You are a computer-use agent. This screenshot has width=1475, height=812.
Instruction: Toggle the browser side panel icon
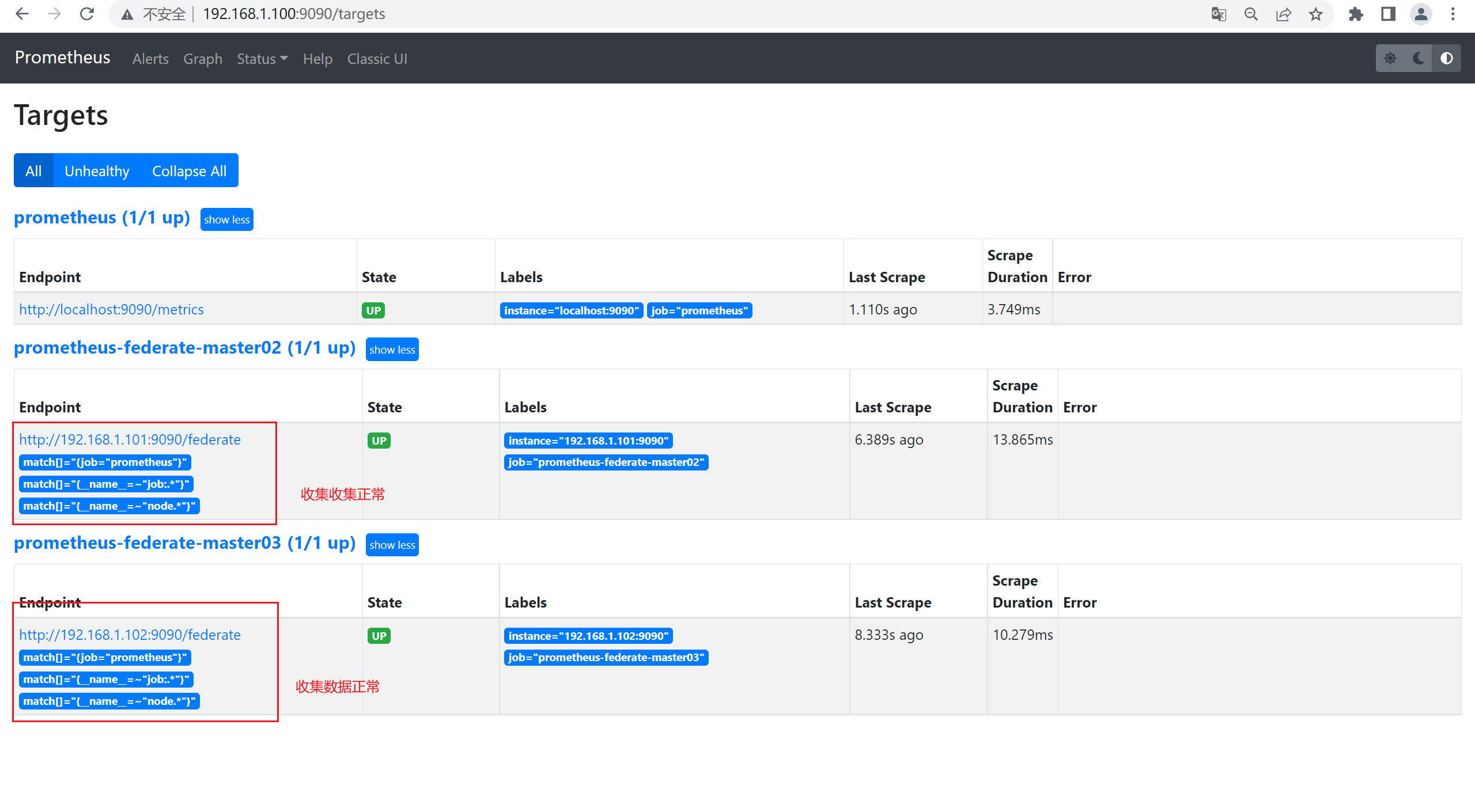click(1388, 14)
